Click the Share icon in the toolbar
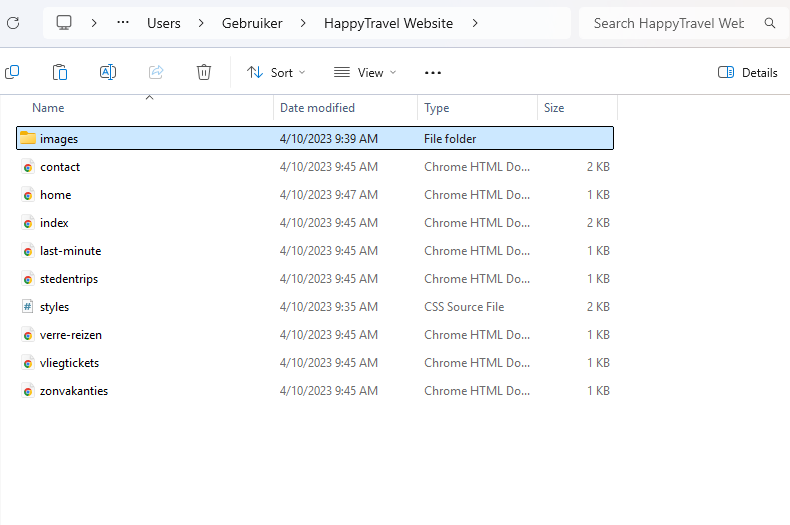 [156, 72]
